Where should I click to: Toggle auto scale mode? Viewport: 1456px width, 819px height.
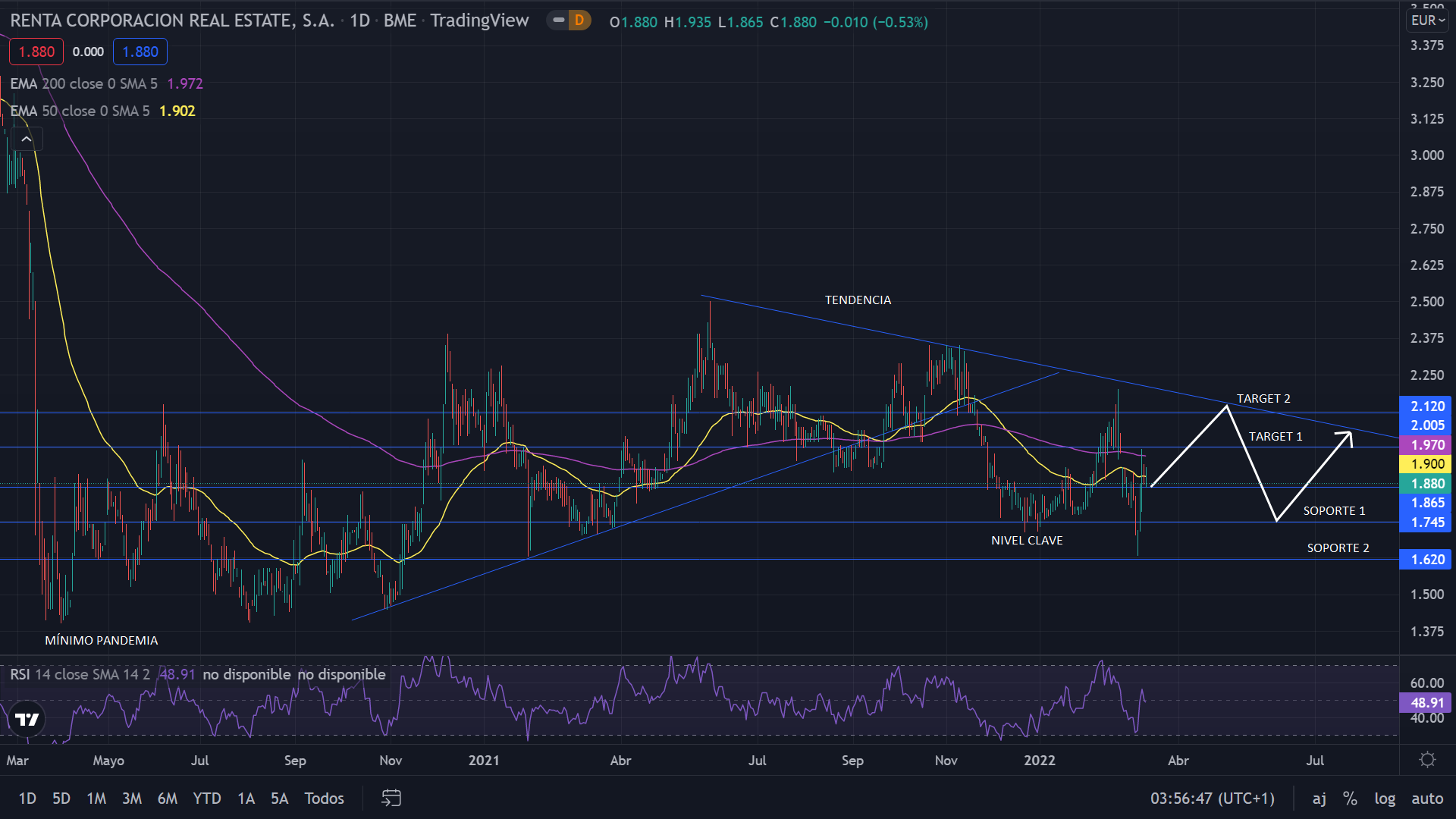tap(1427, 798)
